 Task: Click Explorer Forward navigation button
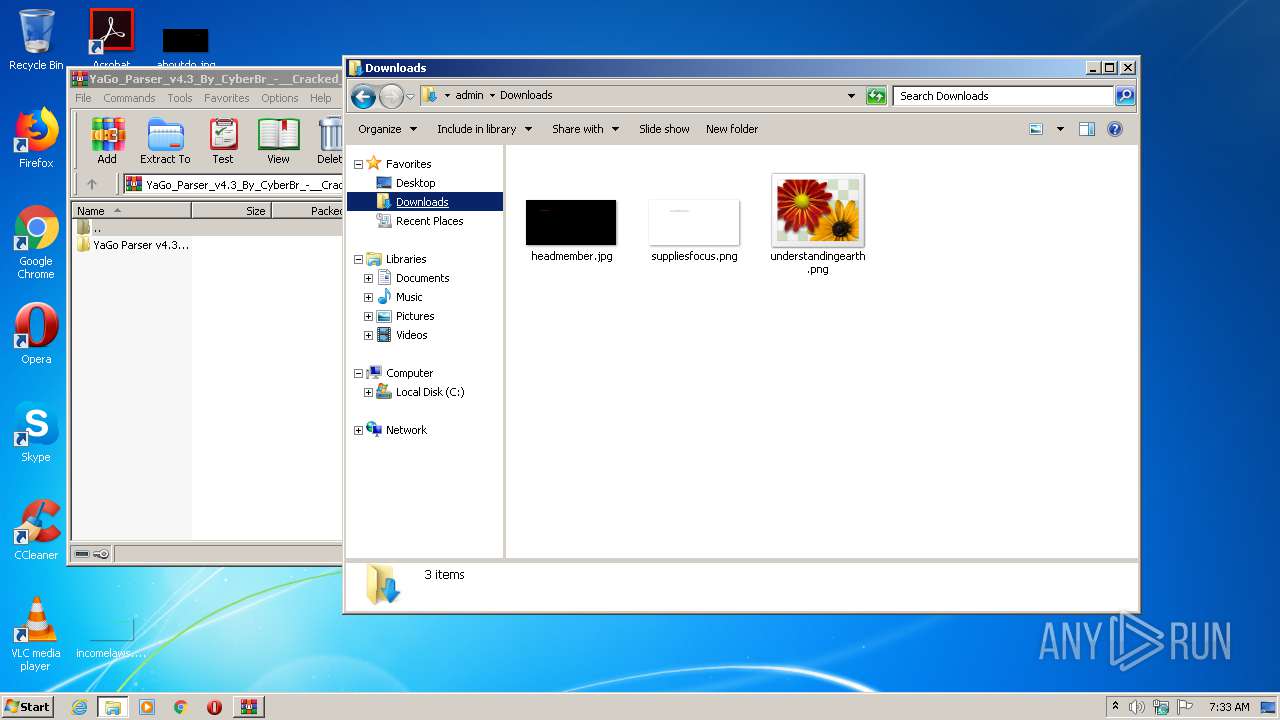pyautogui.click(x=391, y=96)
